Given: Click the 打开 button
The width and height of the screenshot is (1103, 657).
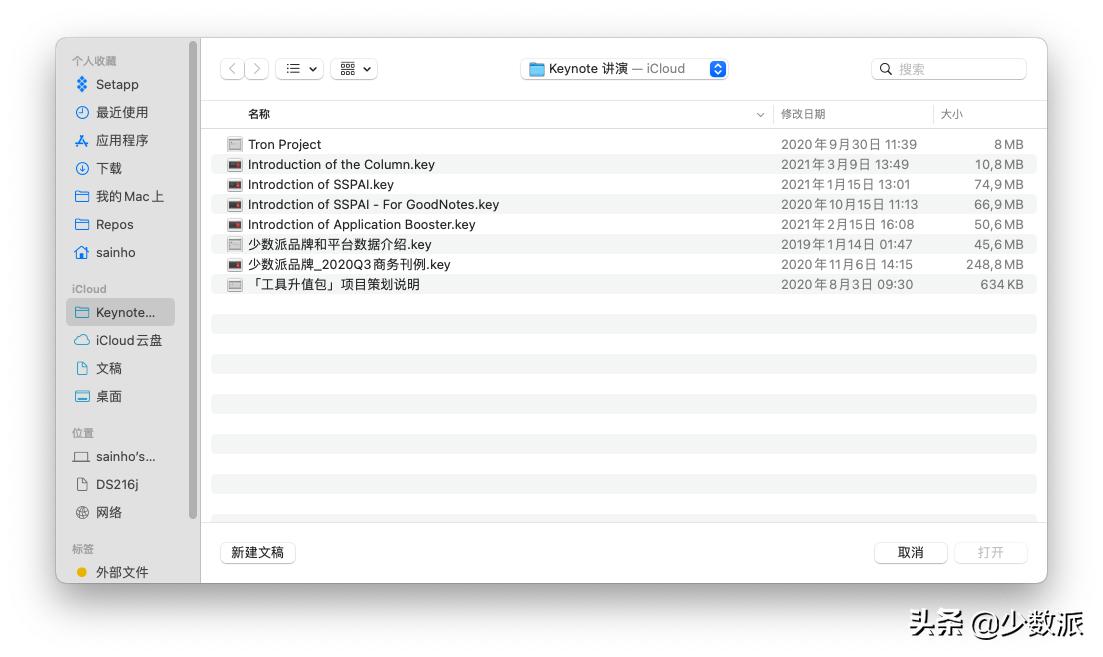Looking at the screenshot, I should click(990, 553).
